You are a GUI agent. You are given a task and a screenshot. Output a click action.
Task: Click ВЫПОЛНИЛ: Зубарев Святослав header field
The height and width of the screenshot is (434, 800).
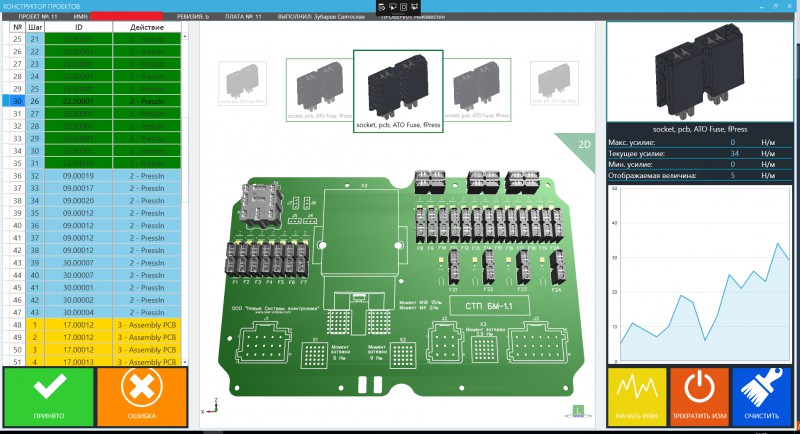tap(321, 16)
